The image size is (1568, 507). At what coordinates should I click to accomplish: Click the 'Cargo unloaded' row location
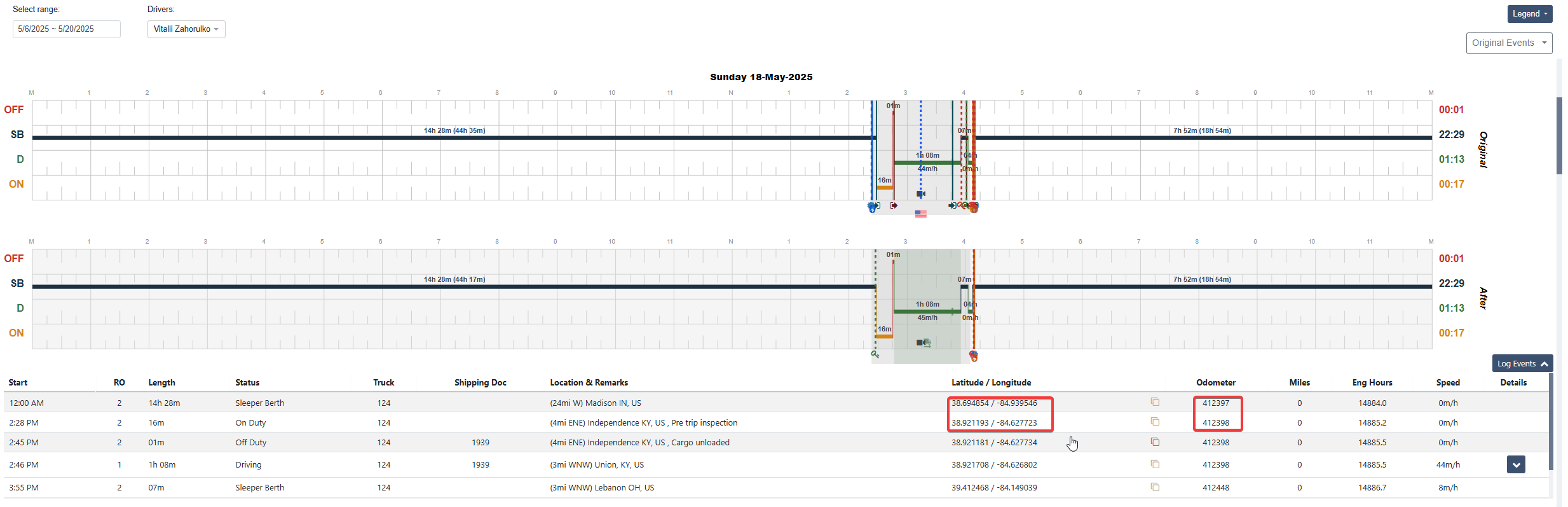[639, 442]
